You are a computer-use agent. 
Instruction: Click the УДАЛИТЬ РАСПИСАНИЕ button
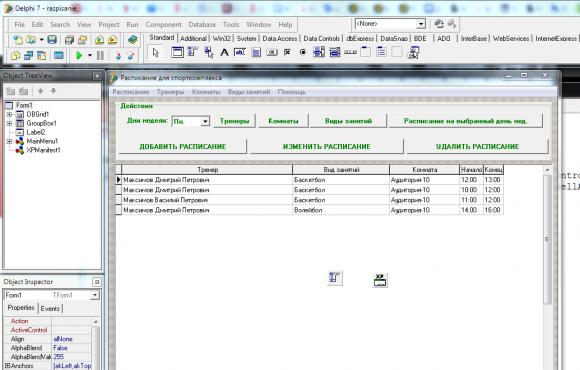tap(477, 147)
